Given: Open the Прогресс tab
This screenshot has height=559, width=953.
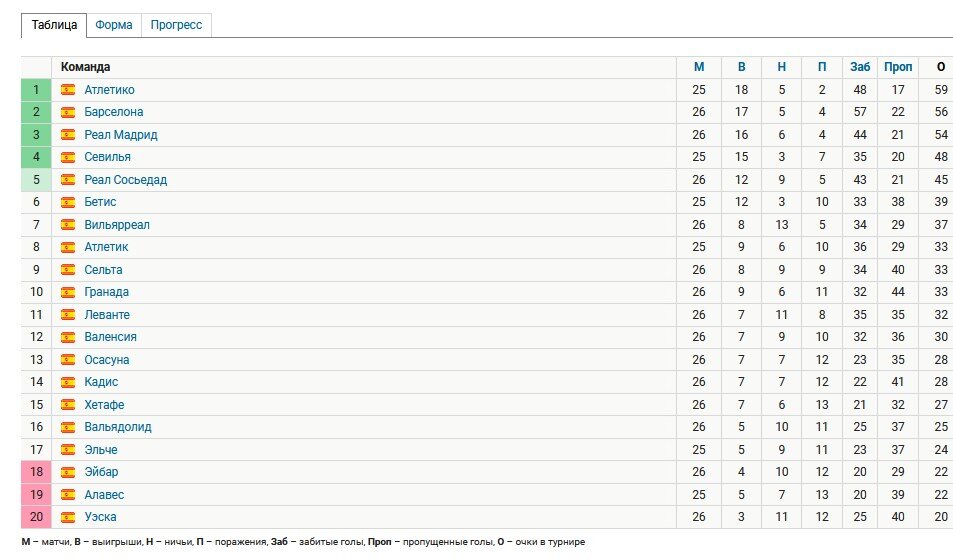Looking at the screenshot, I should tap(176, 25).
